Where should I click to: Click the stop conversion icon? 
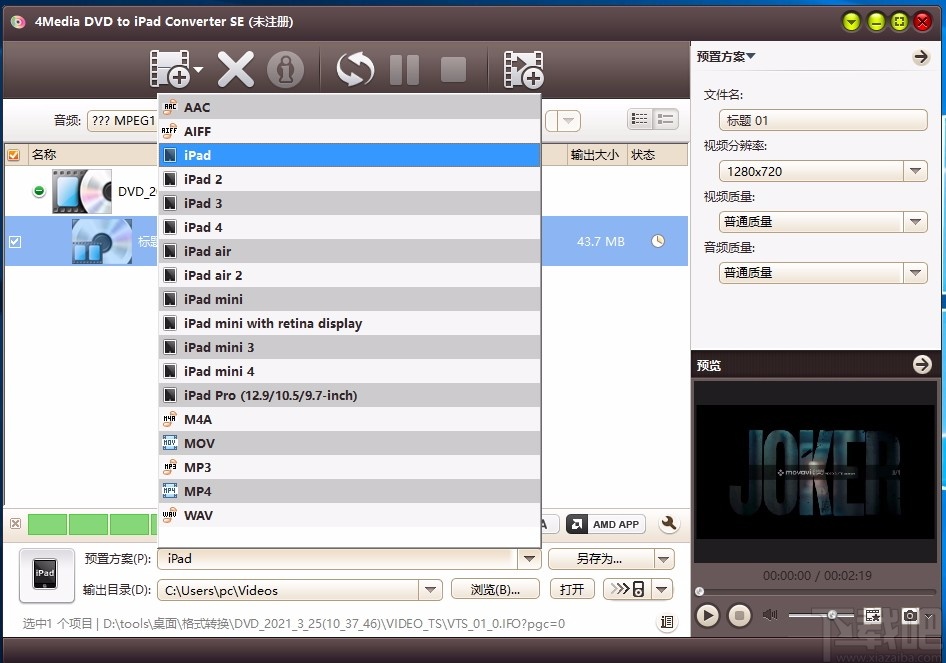click(x=452, y=70)
